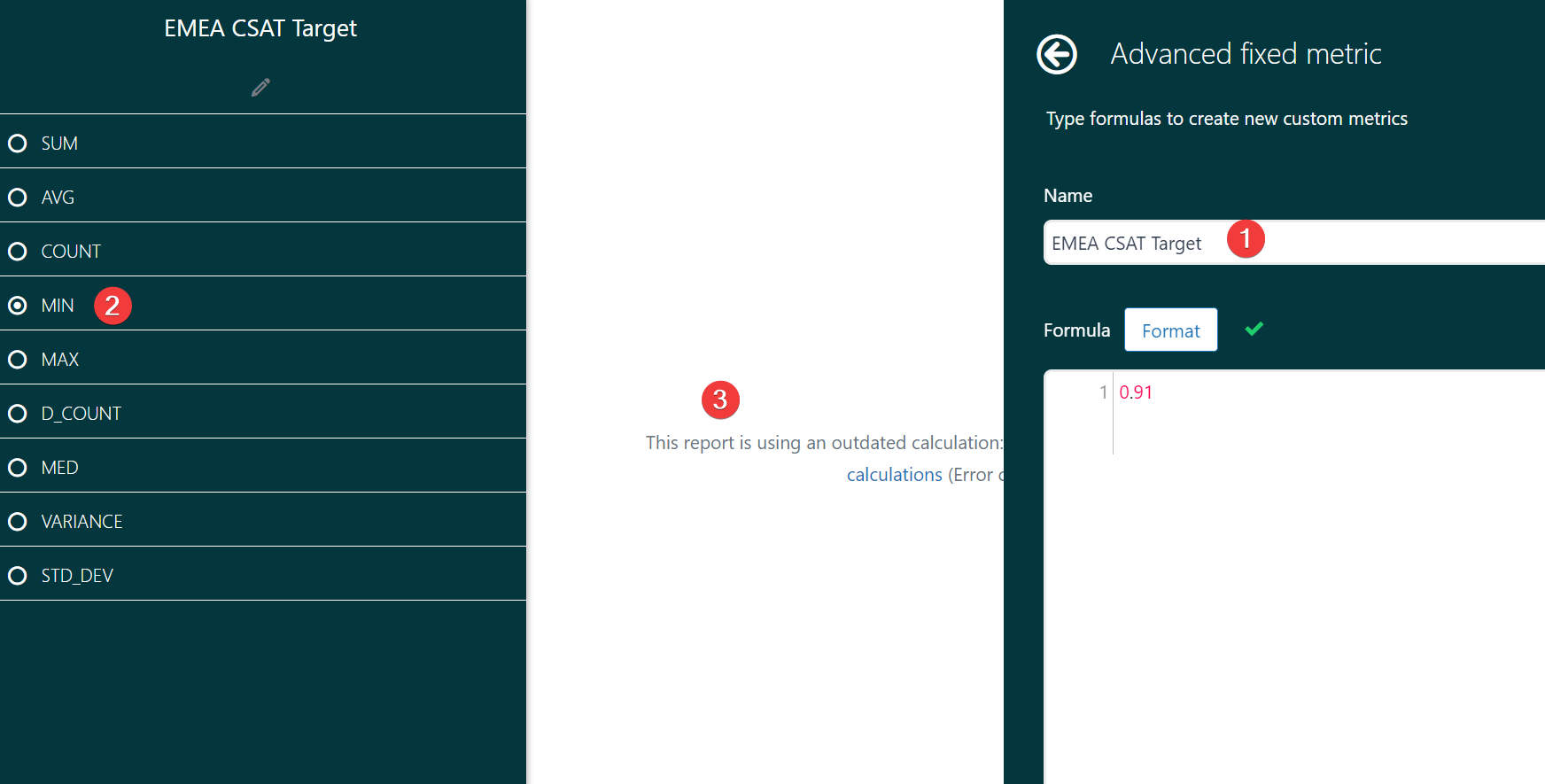Go back using the circled arrow icon
Image resolution: width=1545 pixels, height=784 pixels.
(x=1057, y=55)
